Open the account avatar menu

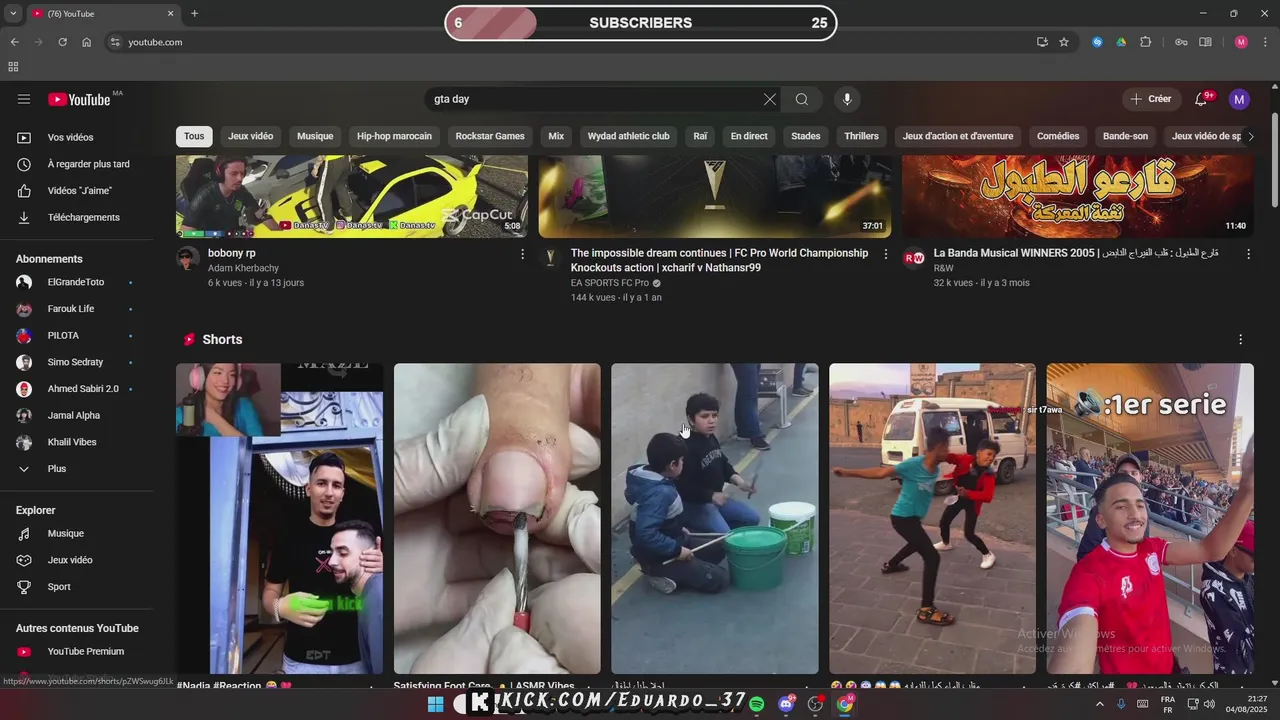[1240, 99]
